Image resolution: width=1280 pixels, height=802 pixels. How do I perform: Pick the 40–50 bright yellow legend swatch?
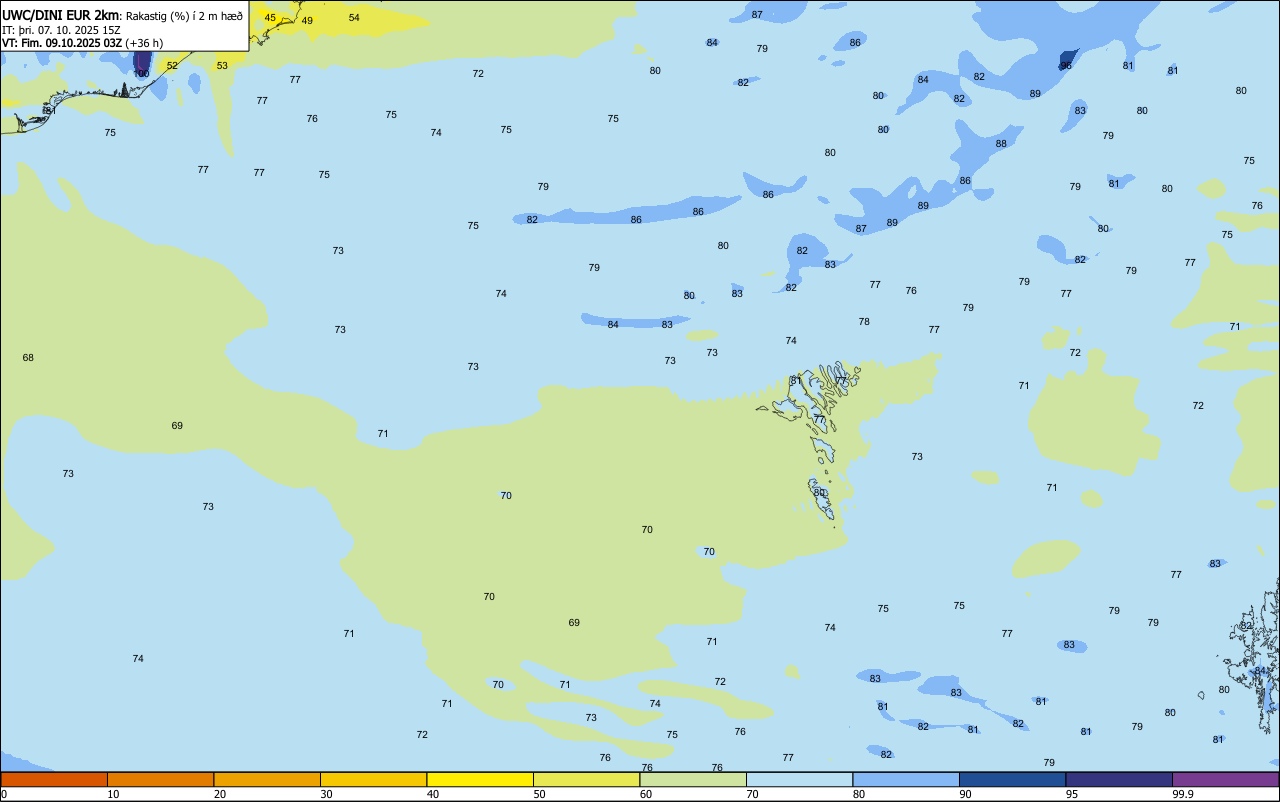[480, 779]
